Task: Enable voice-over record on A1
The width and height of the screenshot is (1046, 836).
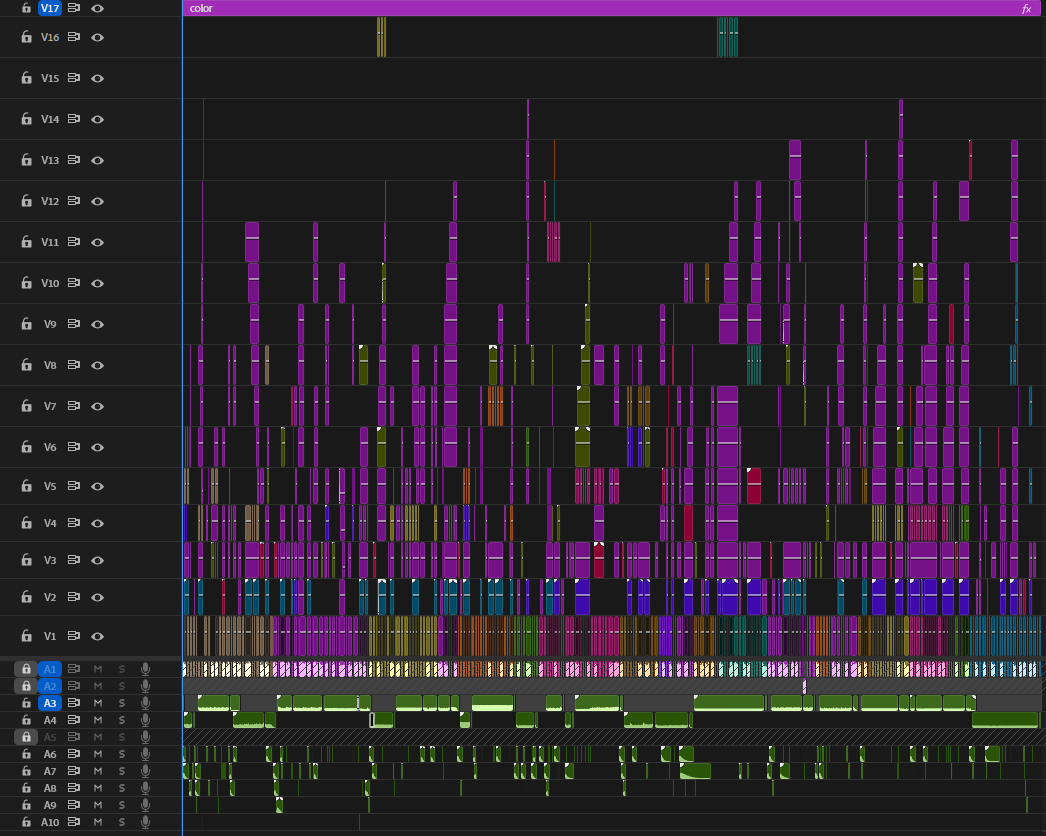Action: pos(145,669)
